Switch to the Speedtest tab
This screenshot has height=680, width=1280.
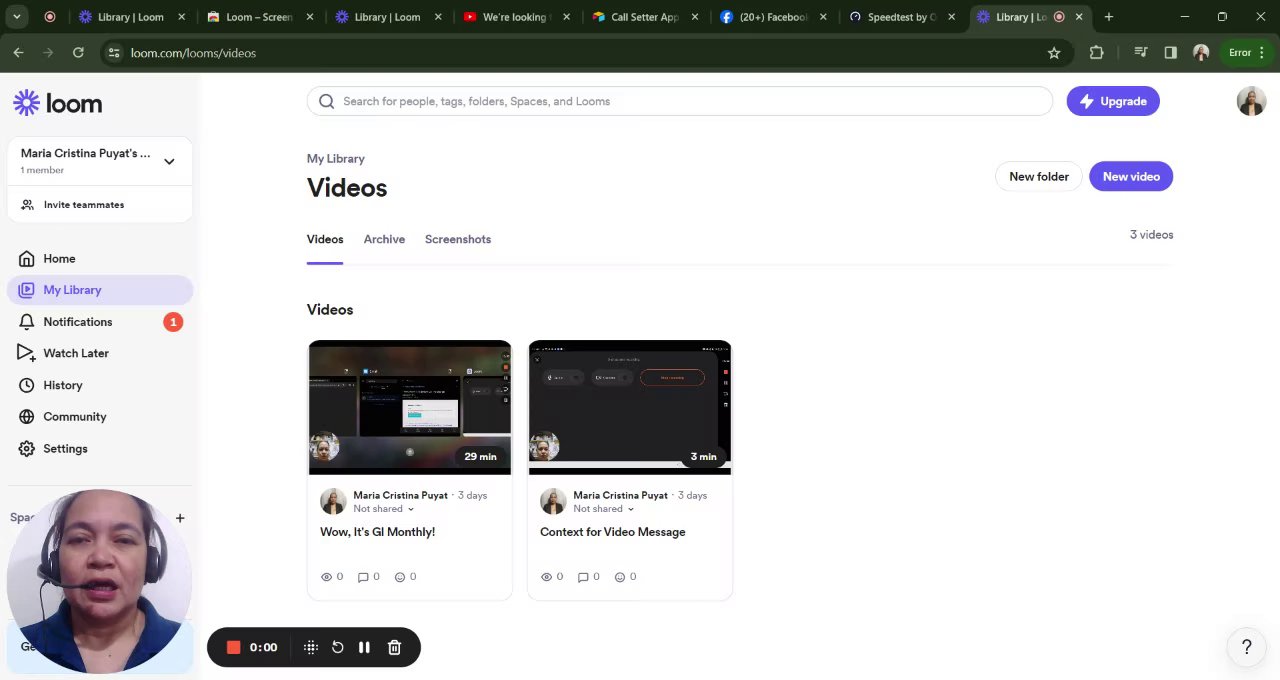point(903,17)
